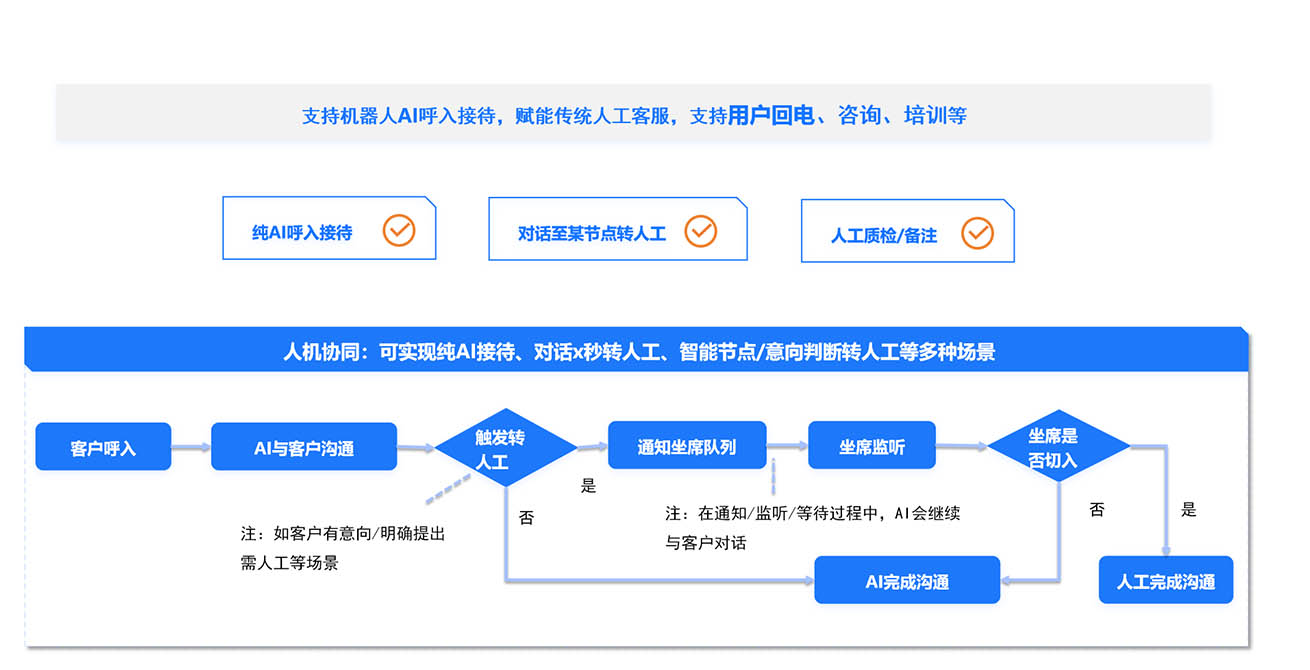Screen dimensions: 1310x670
Task: Select the 纯AI呼入接待 feature card
Action: point(329,229)
